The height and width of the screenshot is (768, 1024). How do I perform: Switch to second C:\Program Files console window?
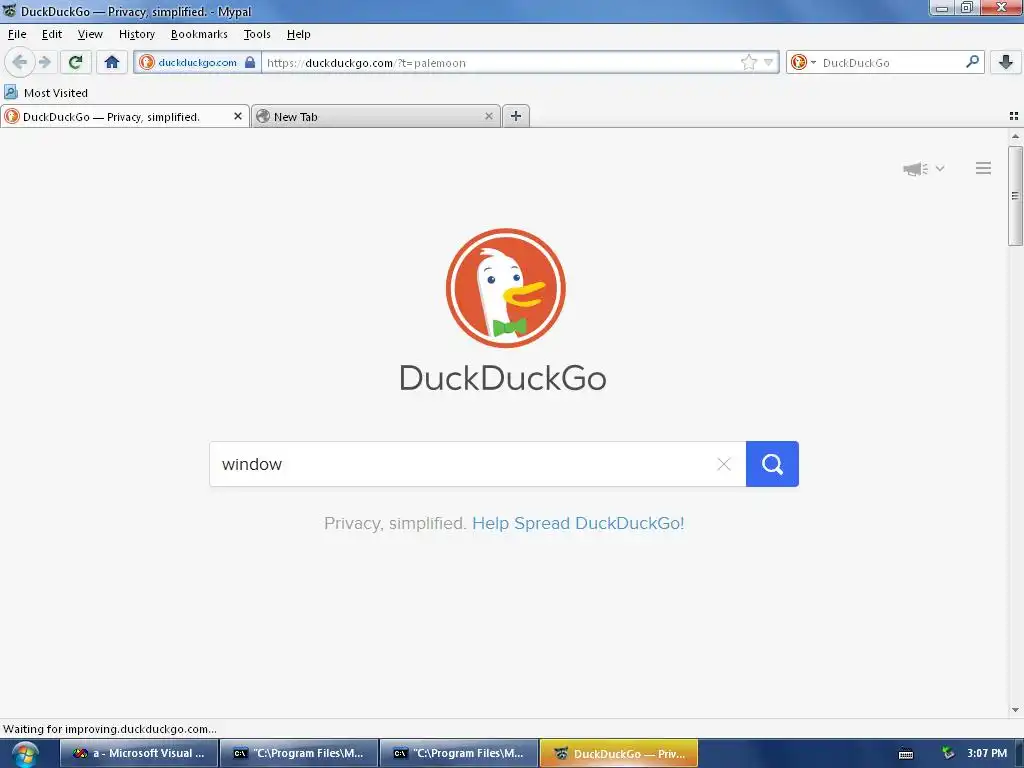pos(459,753)
